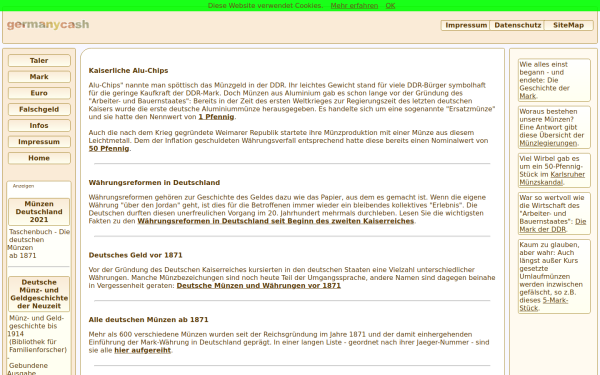Open the Taler menu button
Screen dimensions: 600x375
[x=39, y=60]
